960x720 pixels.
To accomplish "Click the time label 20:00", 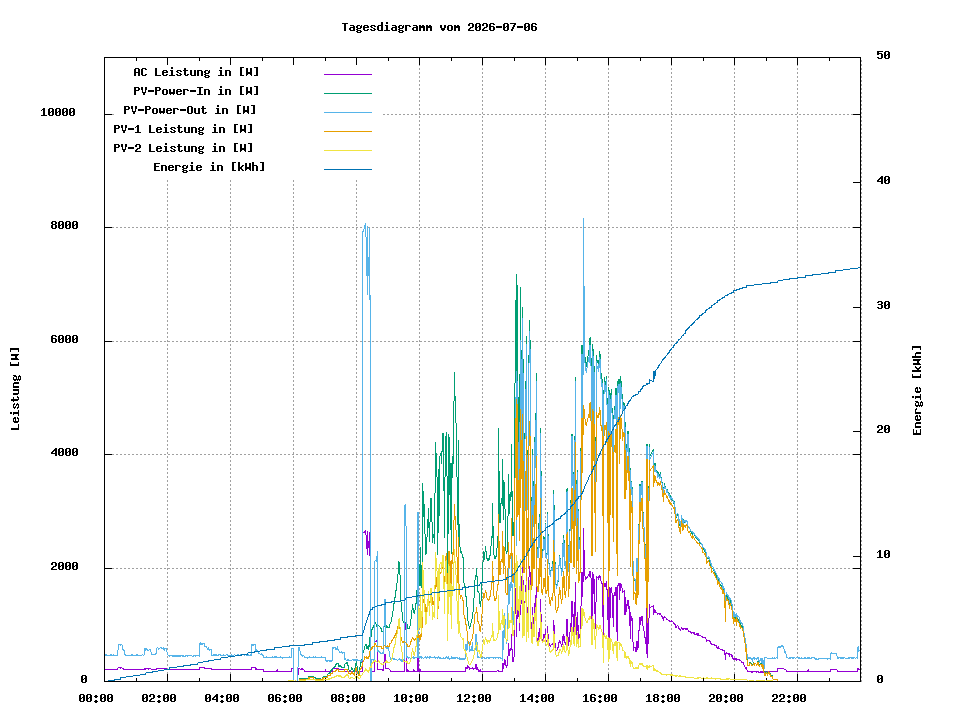I will pos(726,699).
